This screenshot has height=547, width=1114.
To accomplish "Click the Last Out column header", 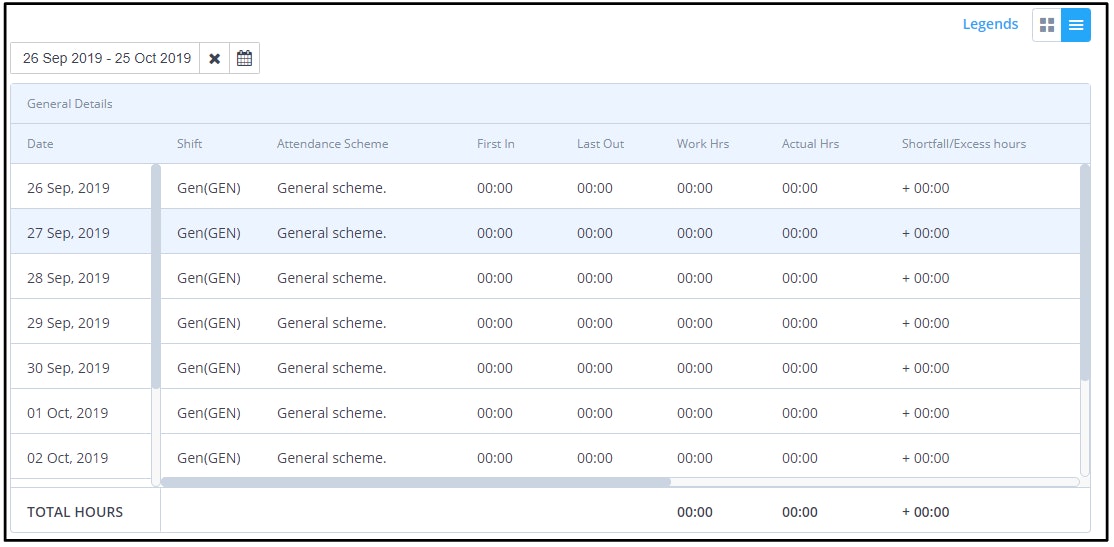I will click(x=600, y=143).
